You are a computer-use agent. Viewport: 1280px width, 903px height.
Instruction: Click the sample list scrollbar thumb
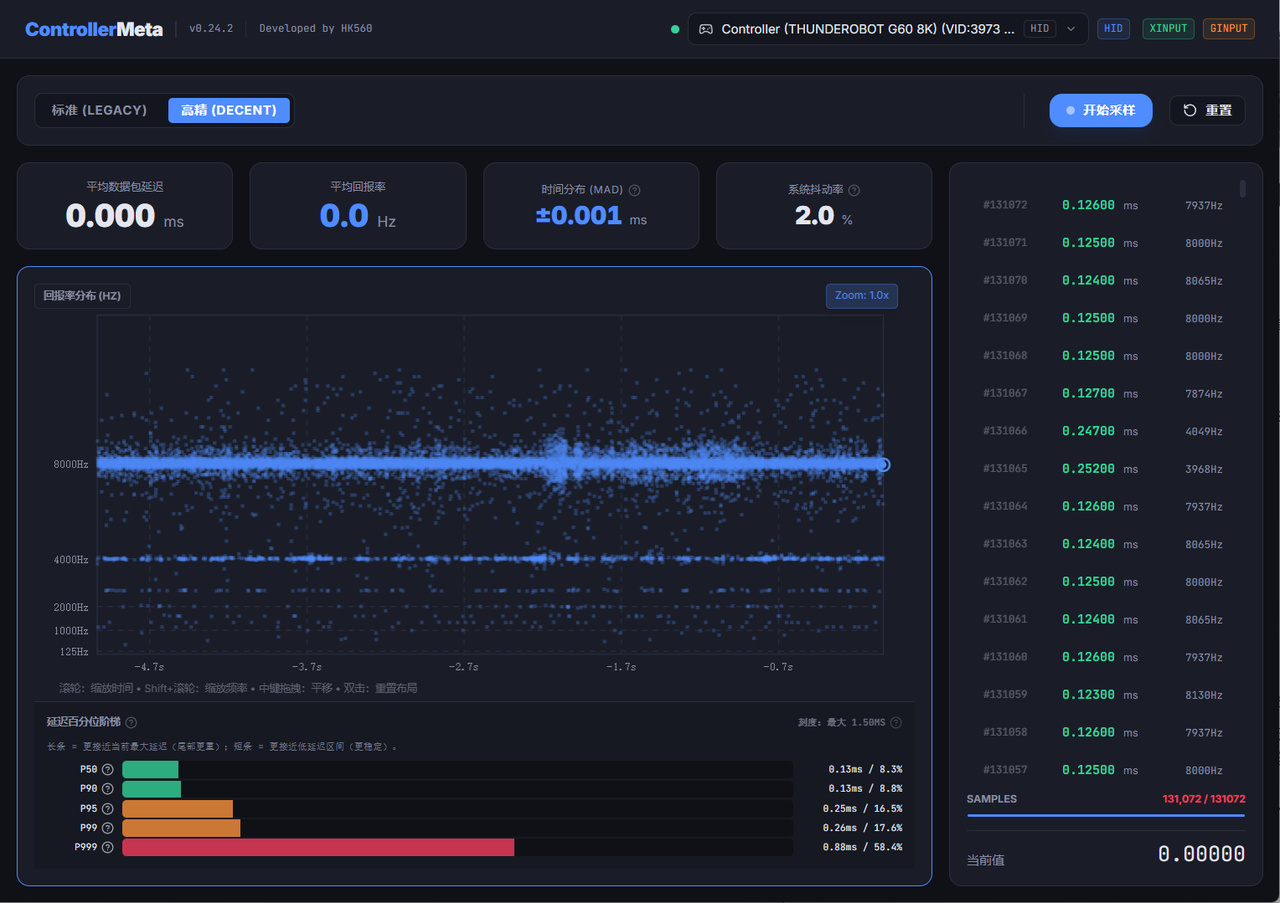coord(1243,188)
